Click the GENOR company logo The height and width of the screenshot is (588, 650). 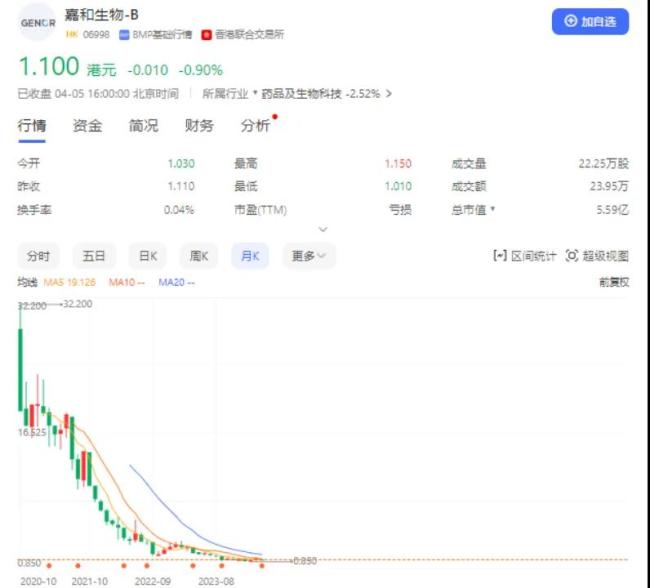coord(38,23)
